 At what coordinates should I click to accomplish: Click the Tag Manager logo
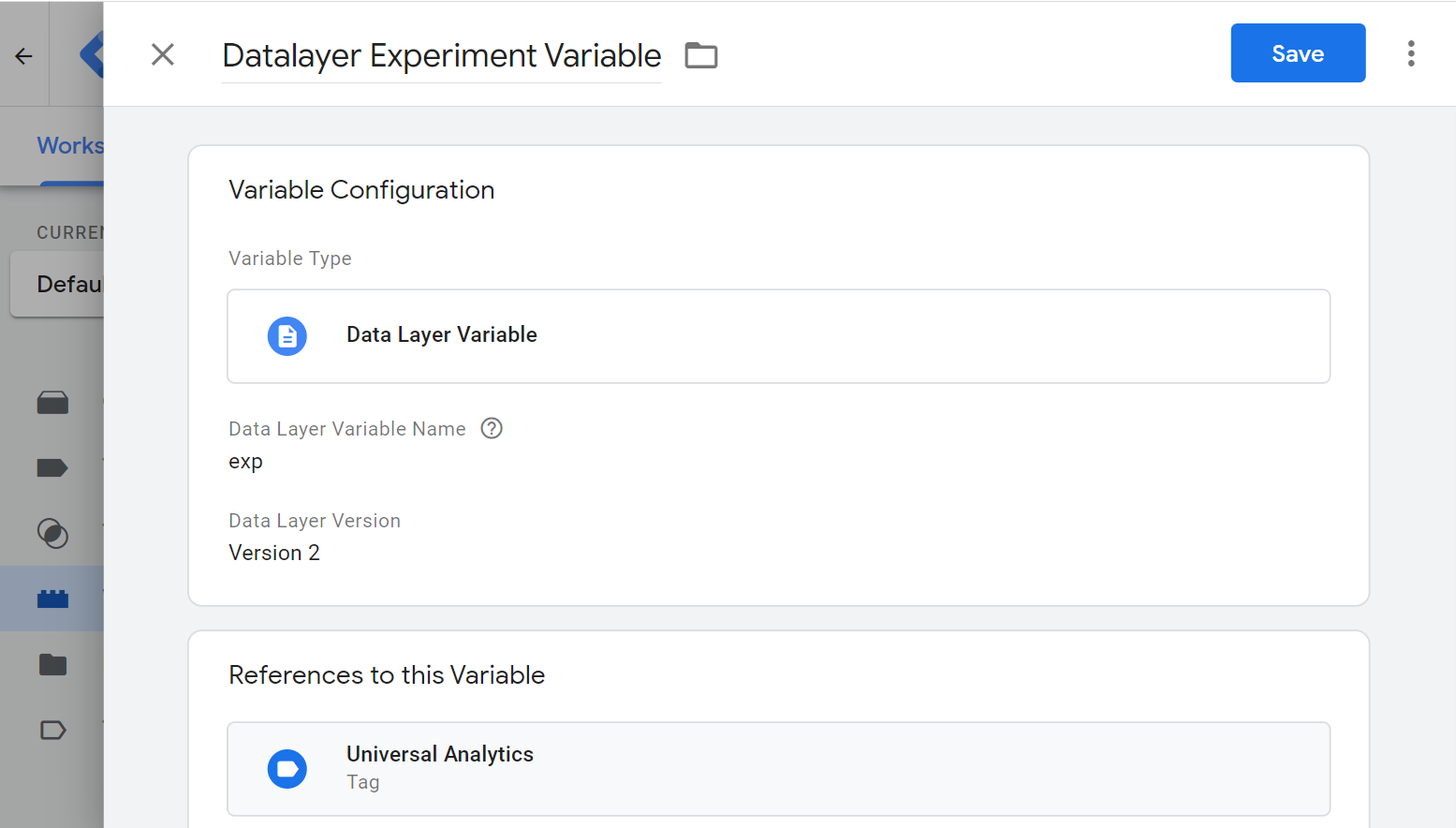click(92, 54)
